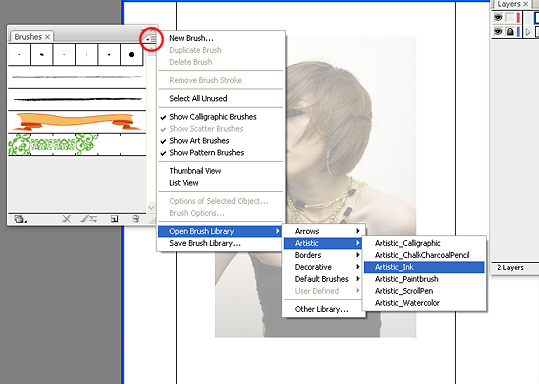Click the Remove Brush Stroke X icon
This screenshot has height=384, width=539.
(66, 219)
